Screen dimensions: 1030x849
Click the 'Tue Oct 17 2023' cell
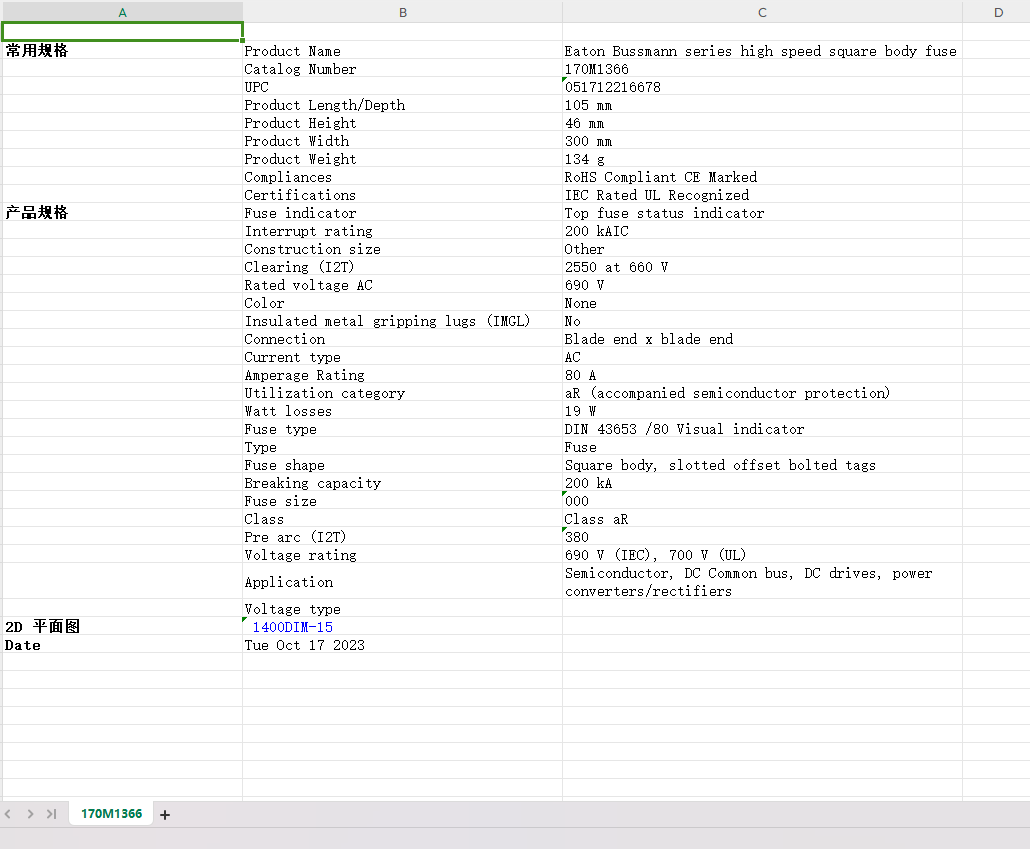click(x=403, y=645)
